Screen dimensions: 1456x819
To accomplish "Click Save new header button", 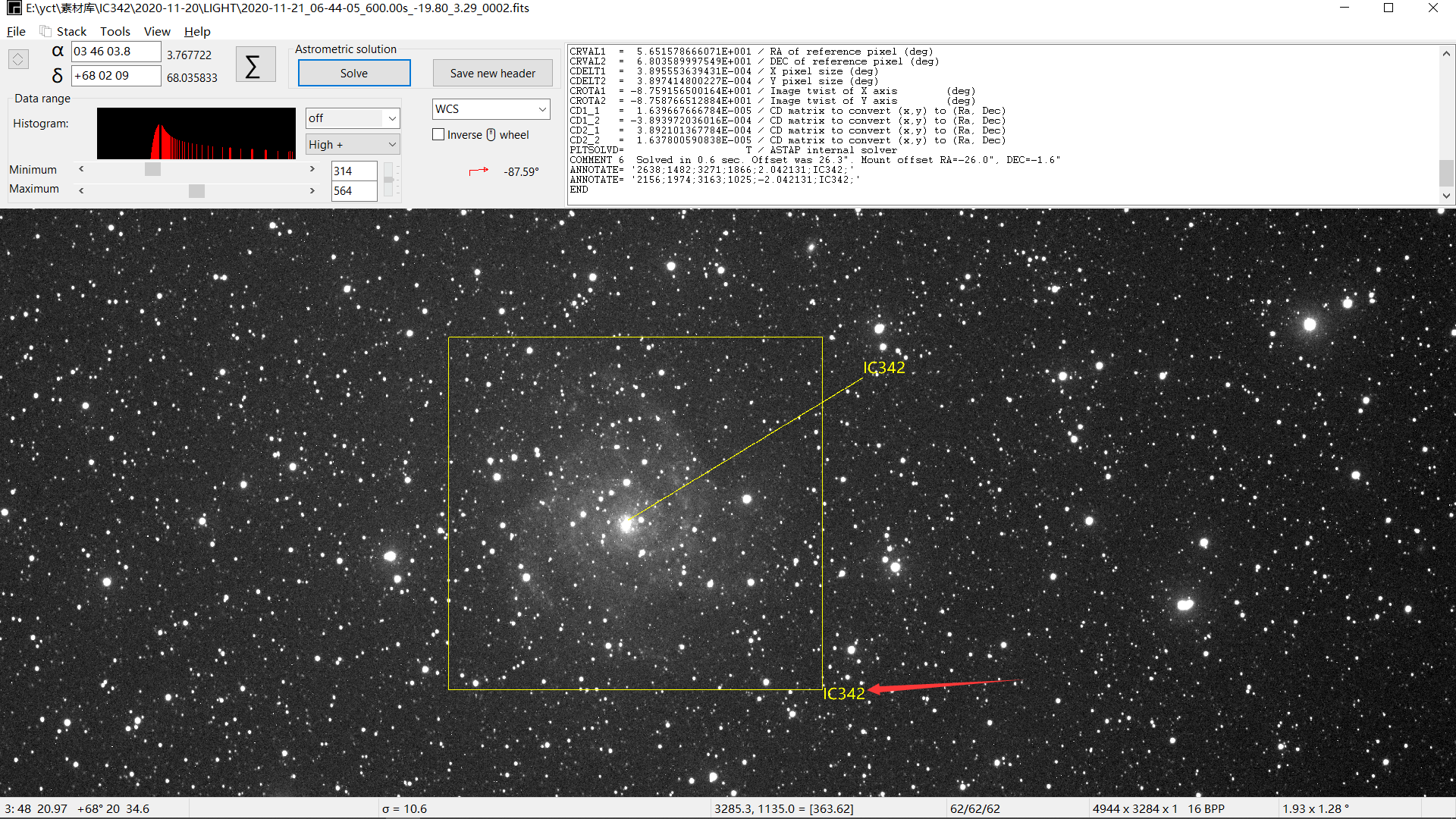I will (x=493, y=73).
